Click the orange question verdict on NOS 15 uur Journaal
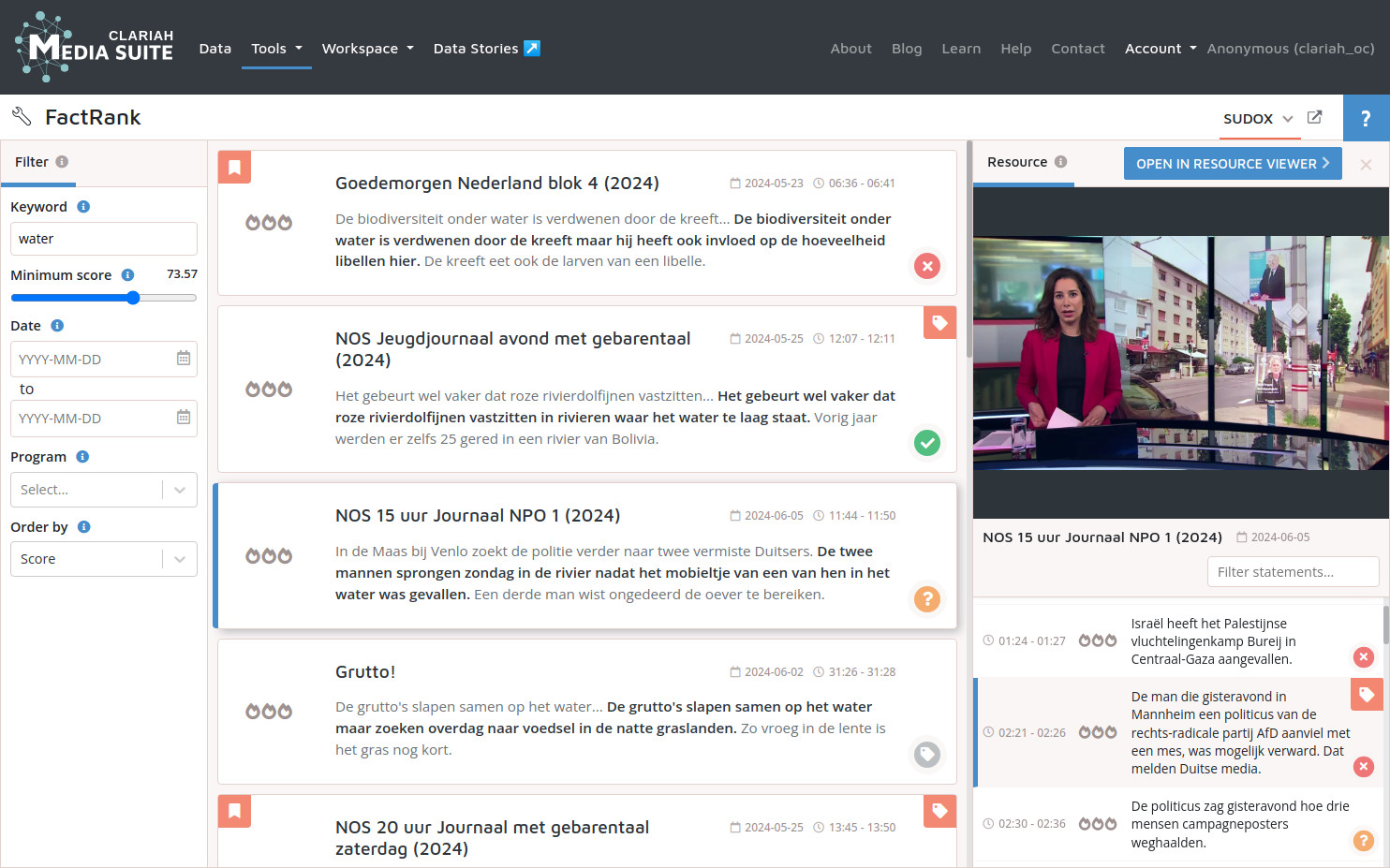Viewport: 1390px width, 868px height. point(927,598)
